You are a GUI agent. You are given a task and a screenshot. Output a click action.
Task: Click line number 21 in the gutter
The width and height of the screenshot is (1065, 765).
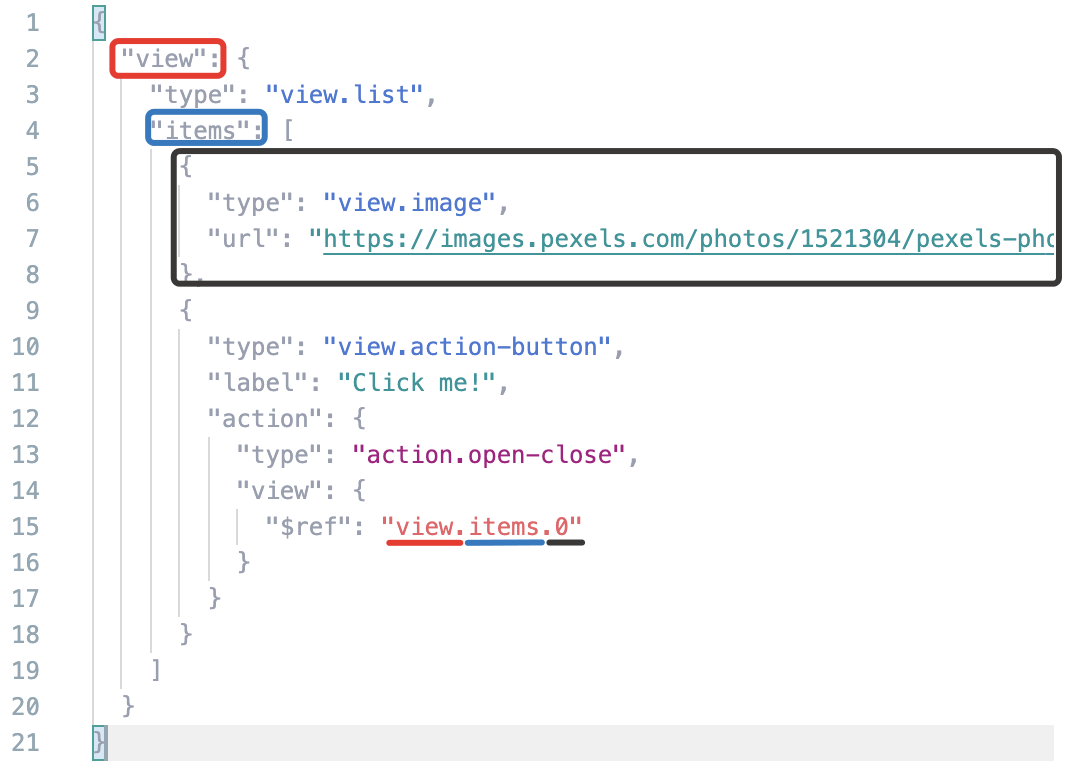[x=27, y=743]
